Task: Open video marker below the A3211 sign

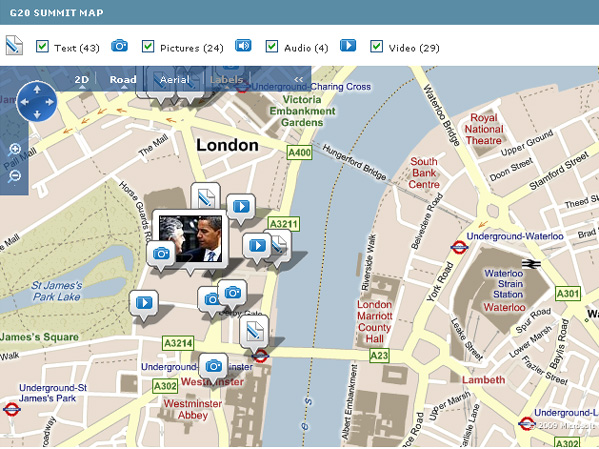Action: coord(257,246)
